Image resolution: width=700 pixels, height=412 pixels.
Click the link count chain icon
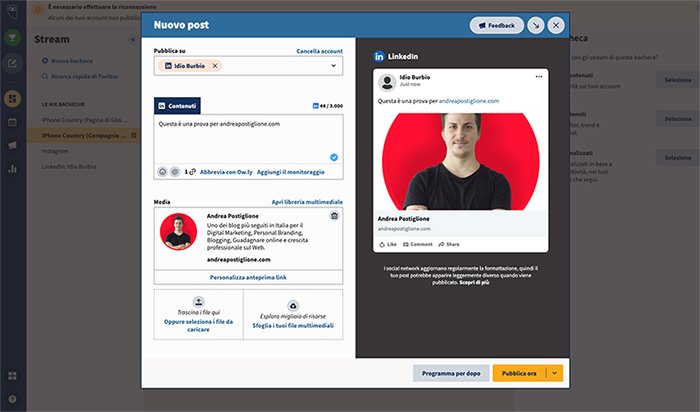(190, 172)
